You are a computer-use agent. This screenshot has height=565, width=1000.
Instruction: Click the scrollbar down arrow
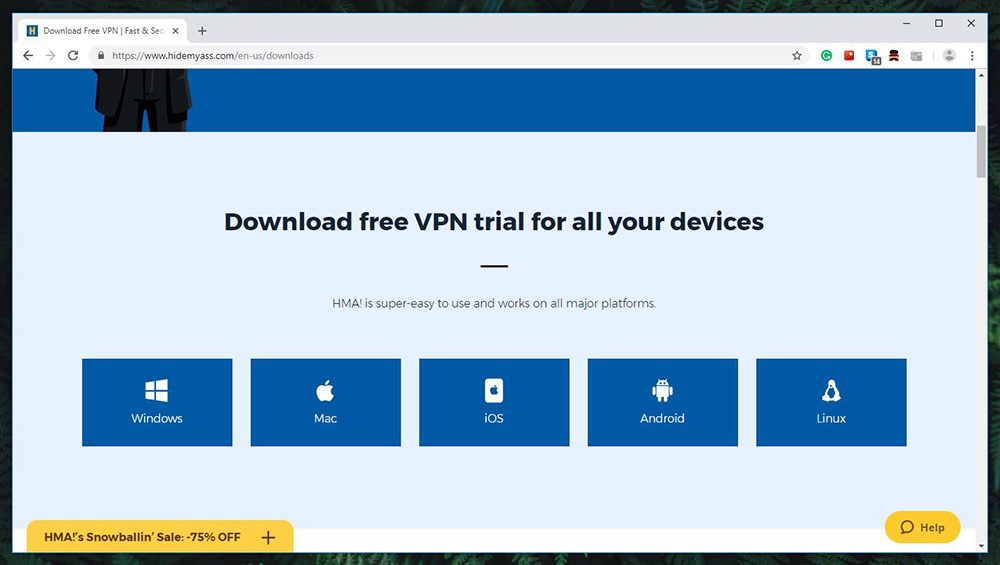coord(981,546)
